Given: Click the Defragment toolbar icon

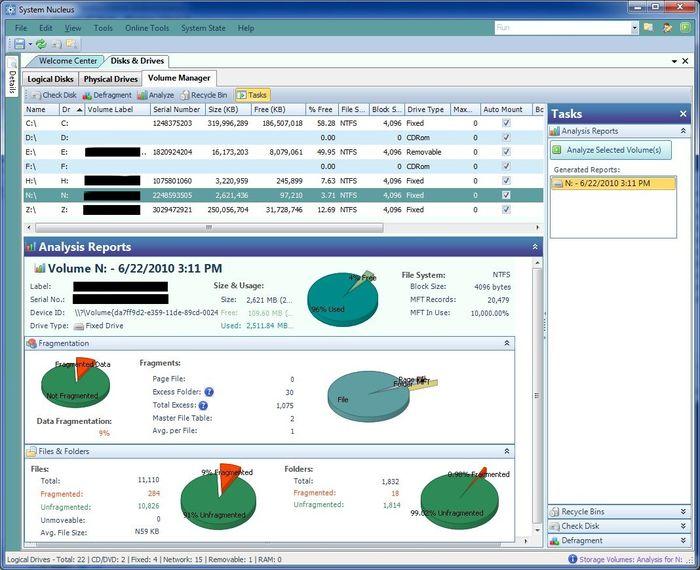Looking at the screenshot, I should [x=87, y=95].
